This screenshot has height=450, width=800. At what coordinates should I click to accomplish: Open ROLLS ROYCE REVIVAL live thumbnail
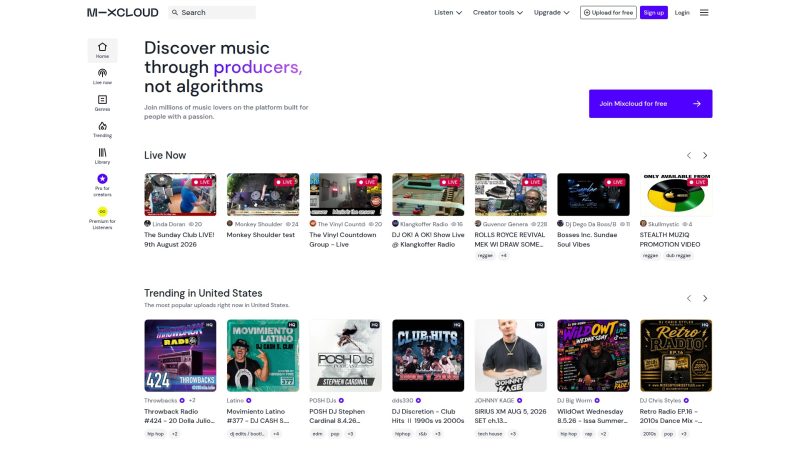click(x=511, y=194)
